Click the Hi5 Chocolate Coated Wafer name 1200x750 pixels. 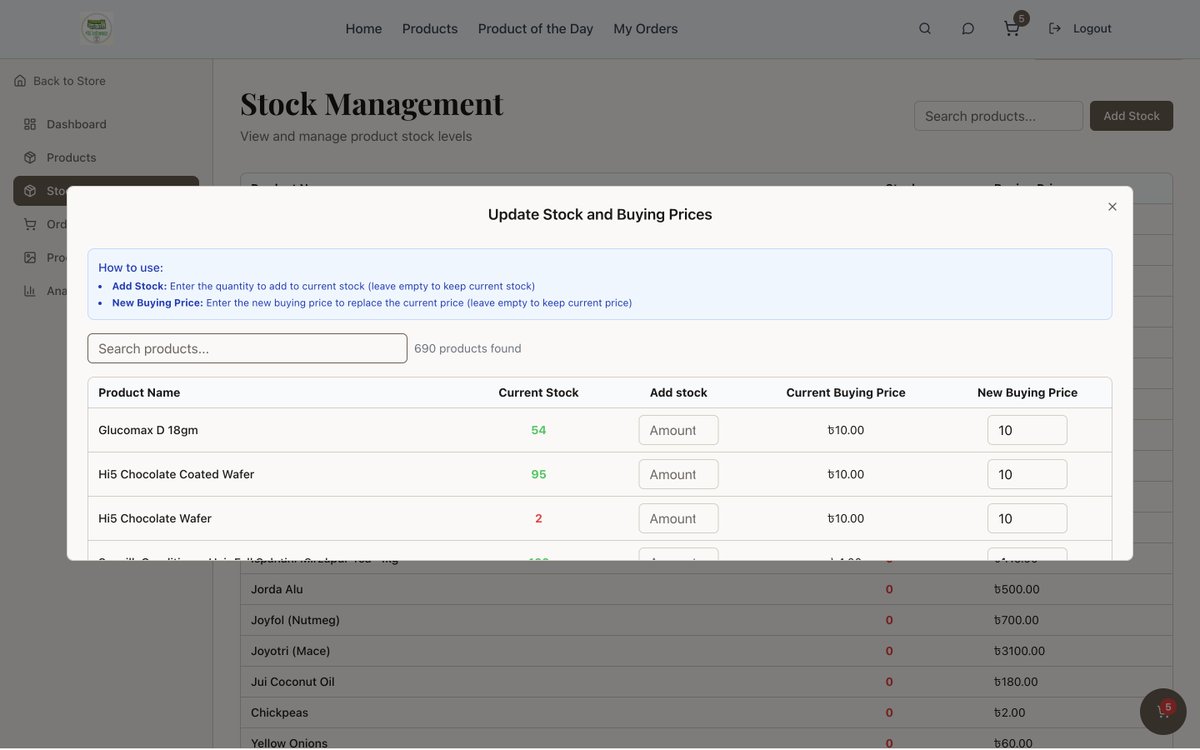176,474
